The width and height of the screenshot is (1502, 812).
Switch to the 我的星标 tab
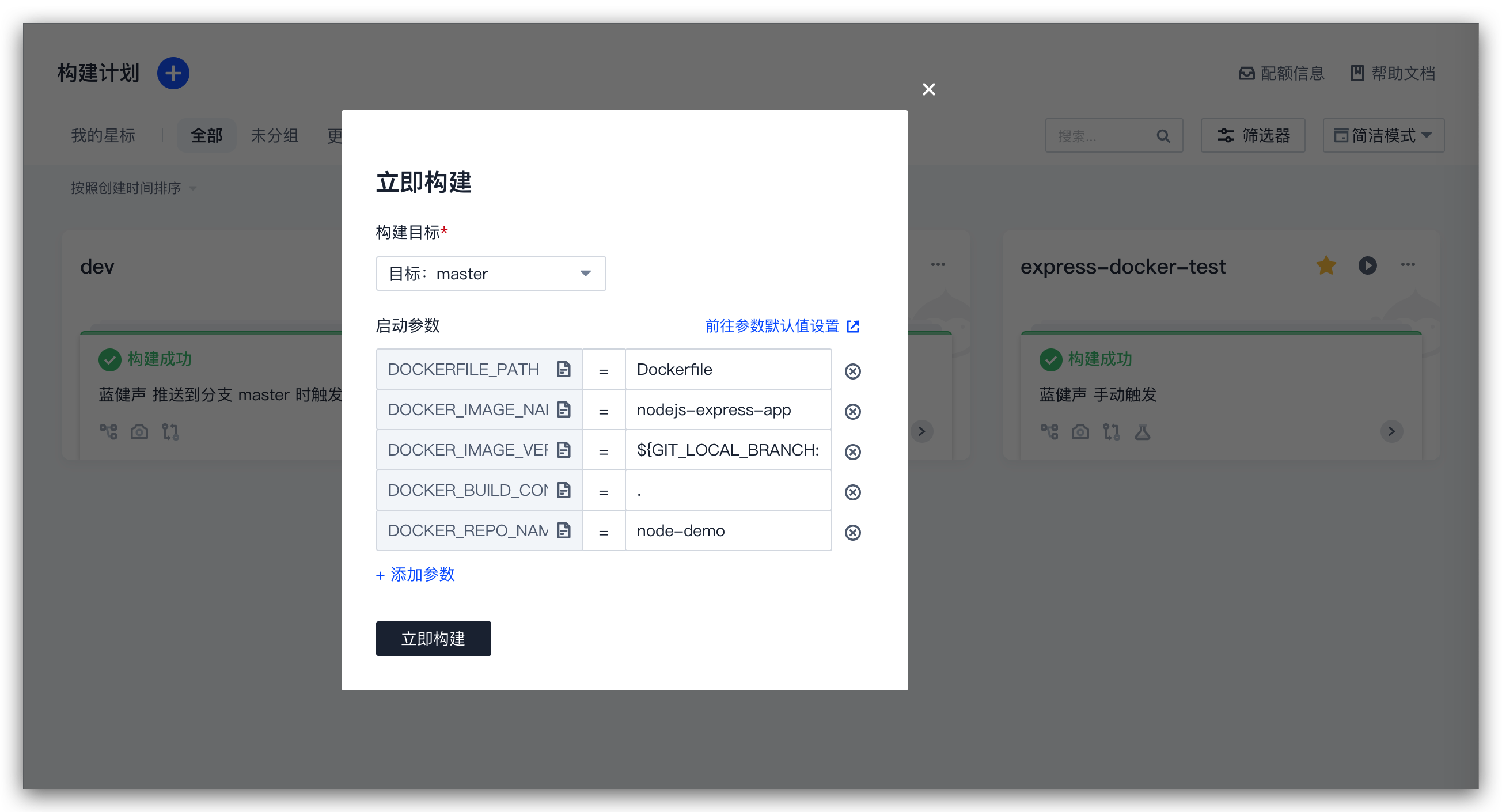(x=103, y=135)
